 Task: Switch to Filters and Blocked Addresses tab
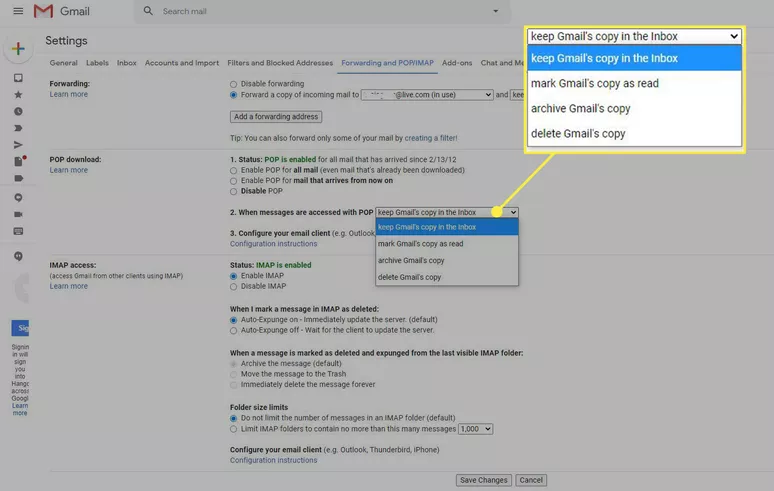[280, 63]
